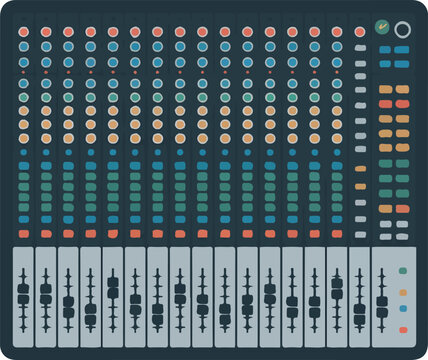Click the fader handle on the fifteenth channel strip
Viewport: 428px width, 360px height.
click(x=337, y=289)
